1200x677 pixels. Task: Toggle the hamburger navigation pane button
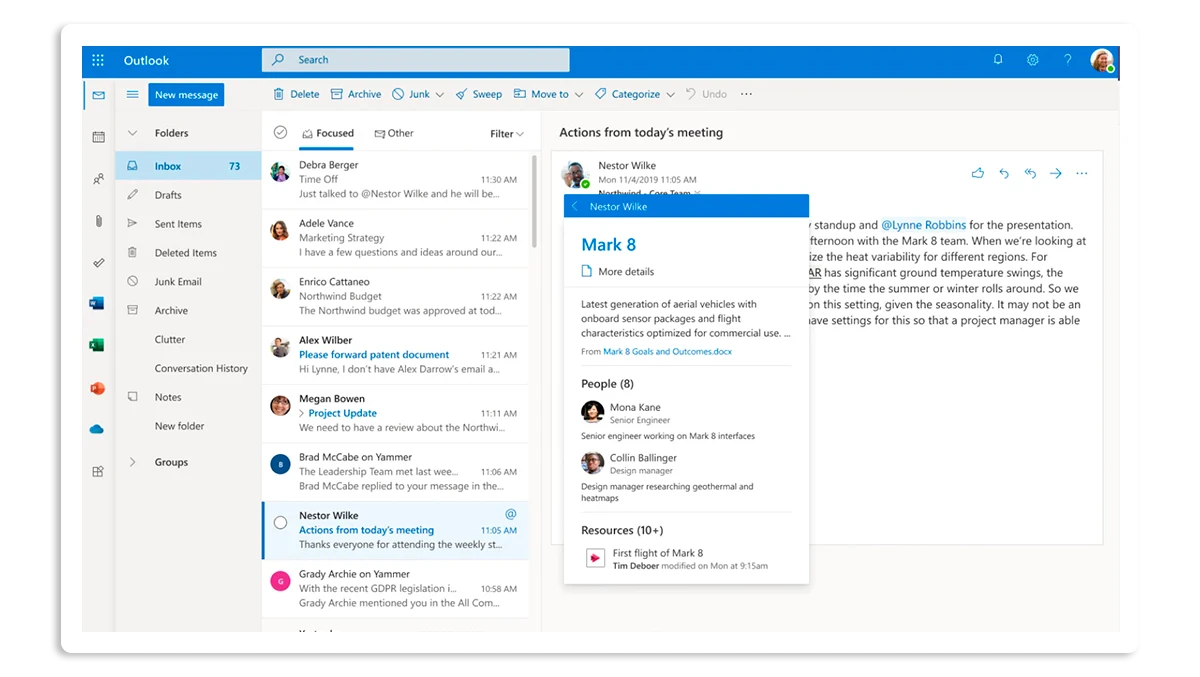pyautogui.click(x=132, y=94)
